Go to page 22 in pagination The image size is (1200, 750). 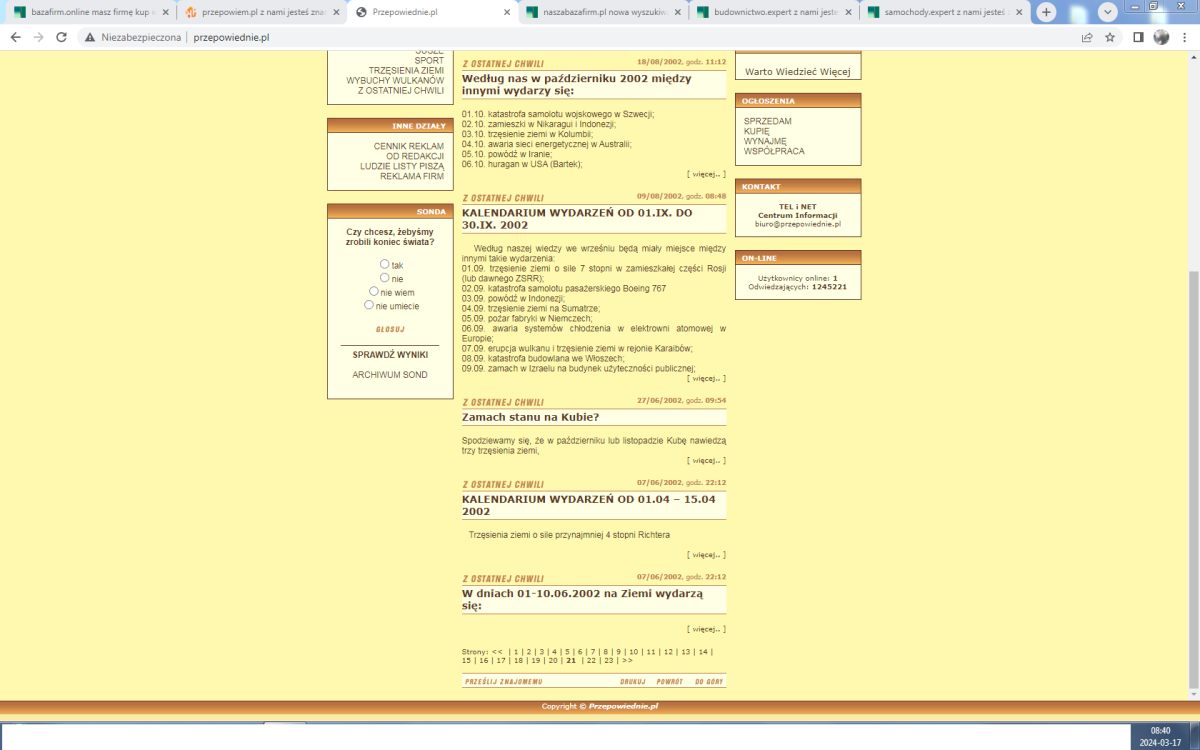[x=591, y=660]
